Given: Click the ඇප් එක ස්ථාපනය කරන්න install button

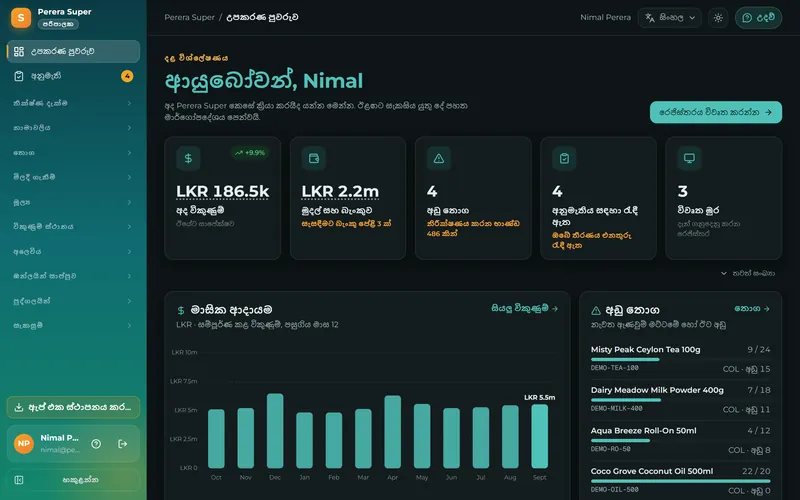Looking at the screenshot, I should (x=73, y=407).
